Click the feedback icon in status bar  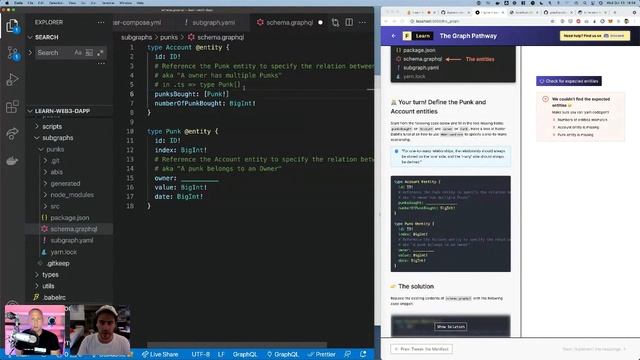coord(347,354)
